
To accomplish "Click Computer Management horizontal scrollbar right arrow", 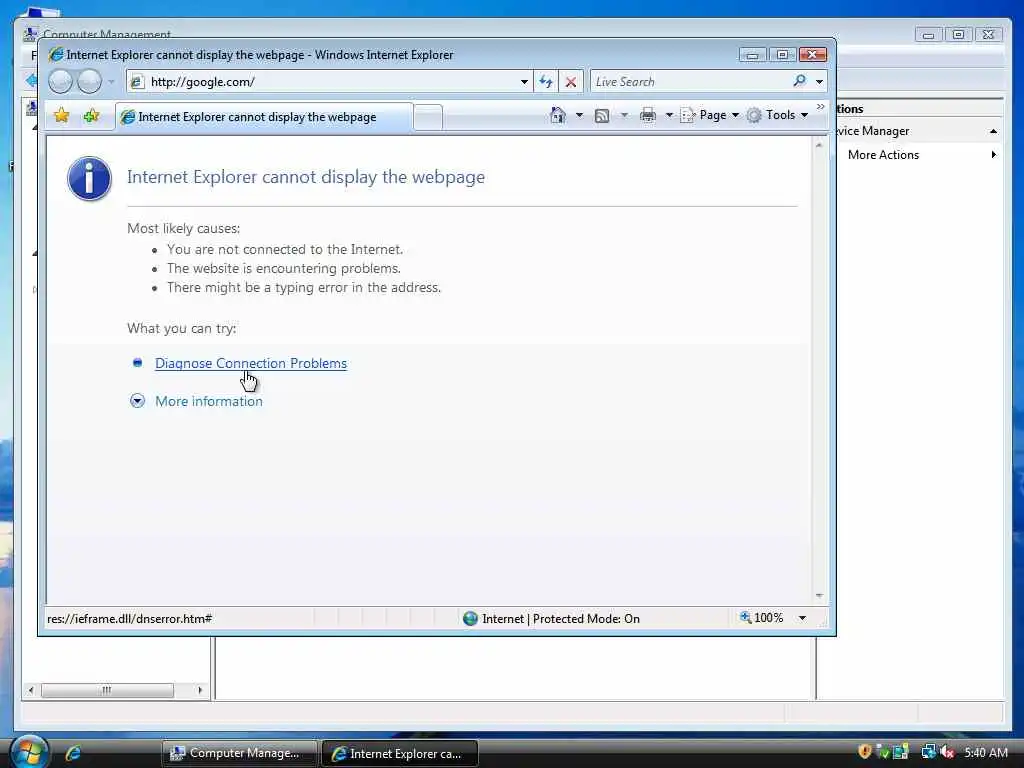I will click(200, 690).
